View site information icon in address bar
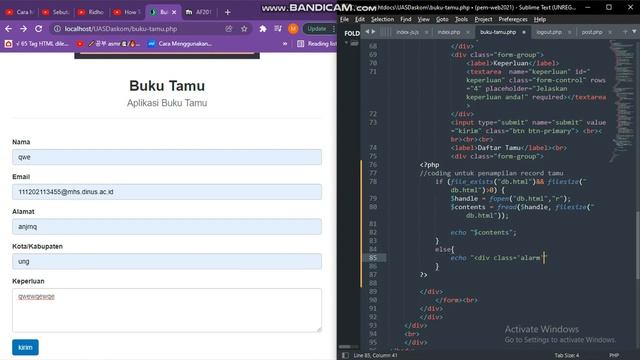 [57, 29]
